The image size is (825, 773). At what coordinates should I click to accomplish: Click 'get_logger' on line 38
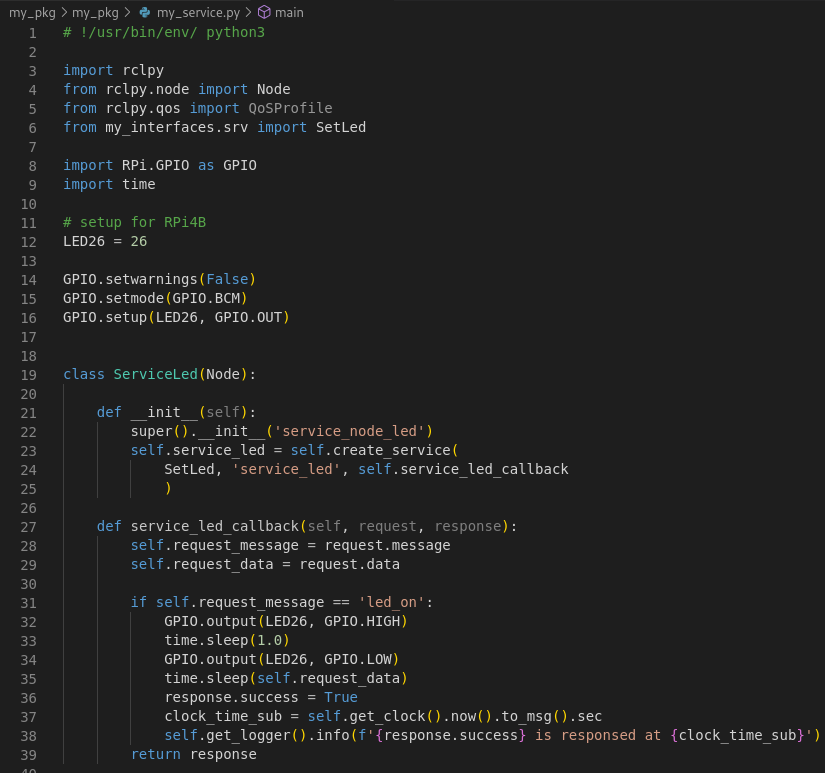[248, 735]
